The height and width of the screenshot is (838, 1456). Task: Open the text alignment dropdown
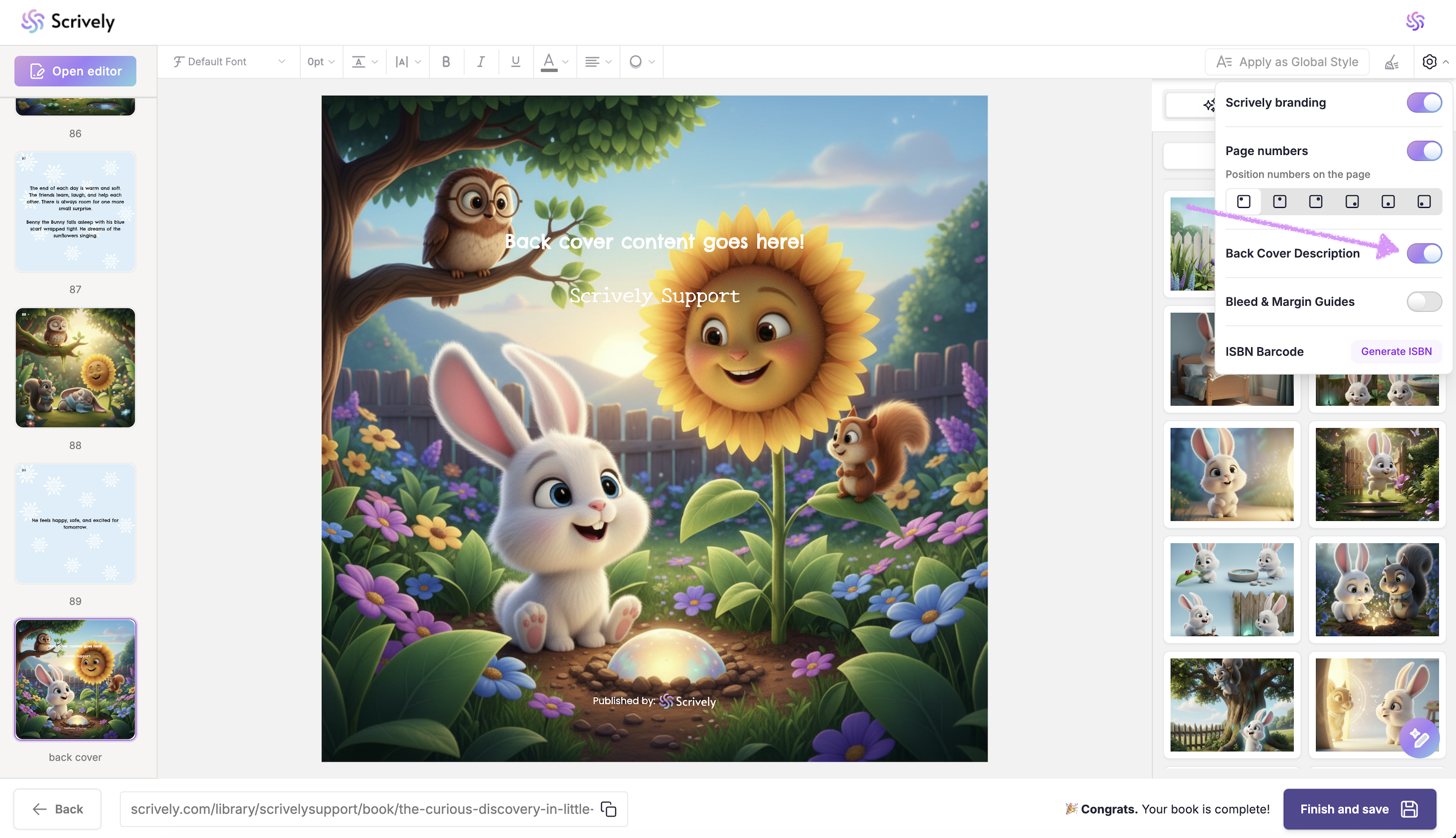coord(598,62)
